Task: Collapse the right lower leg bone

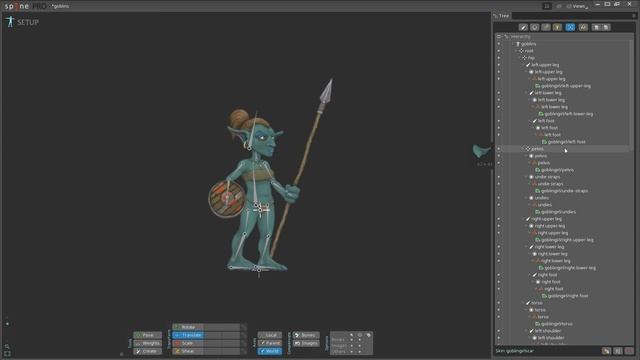Action: click(x=526, y=247)
